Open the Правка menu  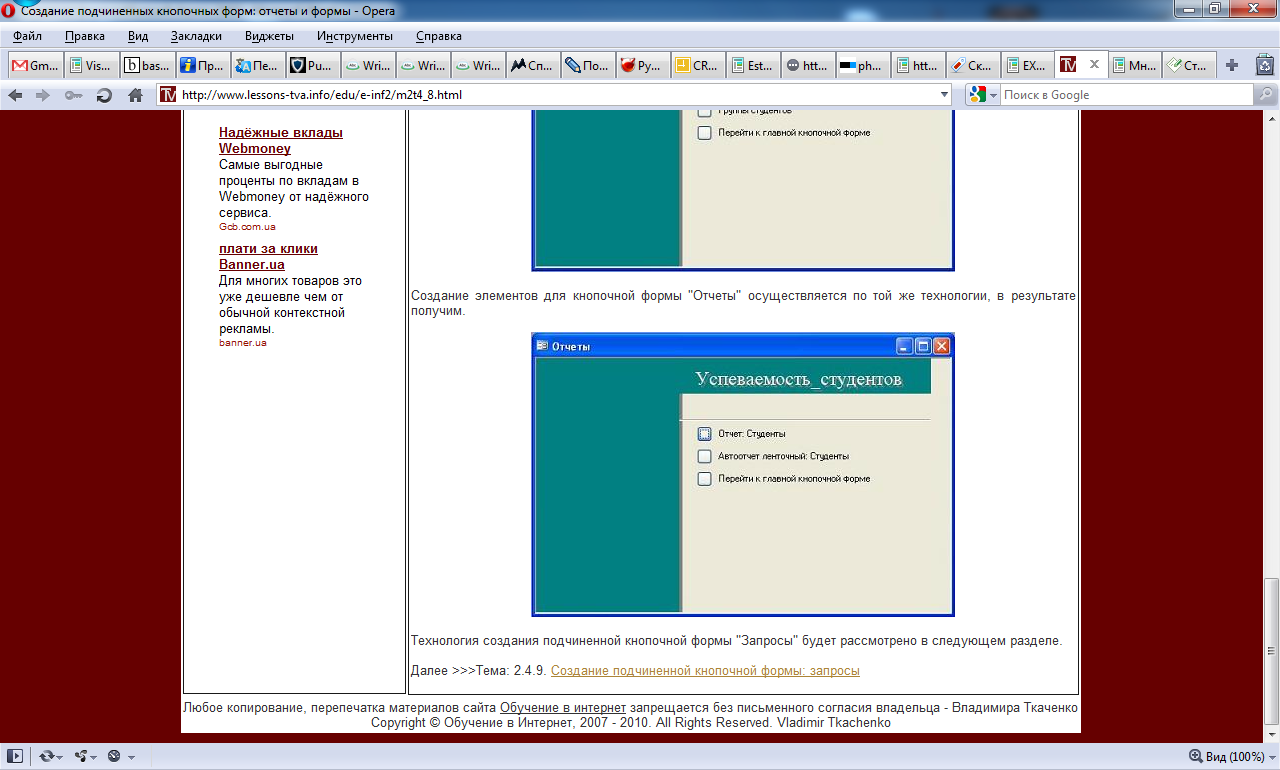[85, 36]
